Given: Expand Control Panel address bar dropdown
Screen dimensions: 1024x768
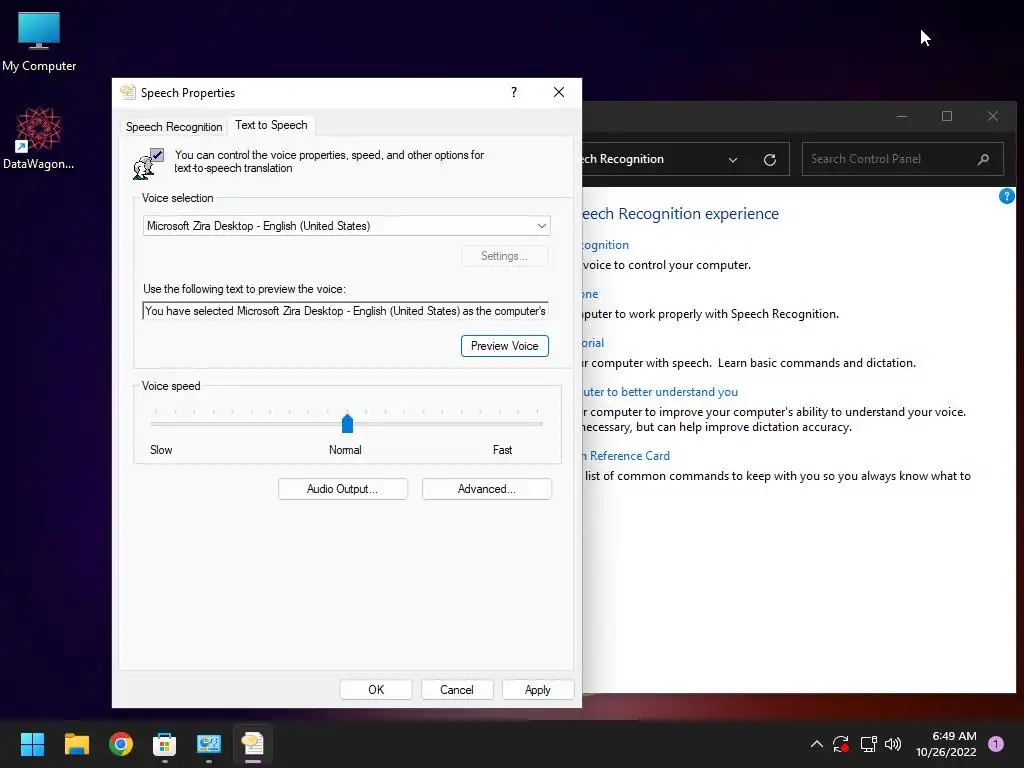Looking at the screenshot, I should tap(733, 159).
